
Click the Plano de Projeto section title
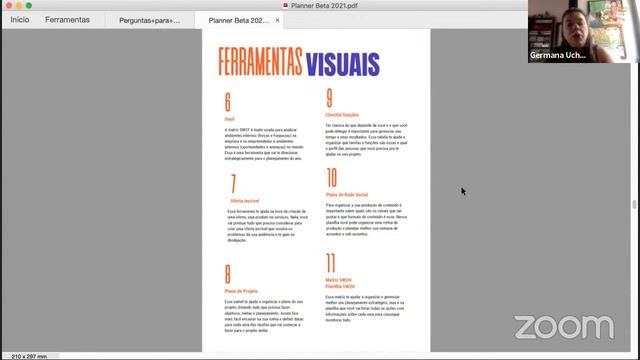coord(241,291)
